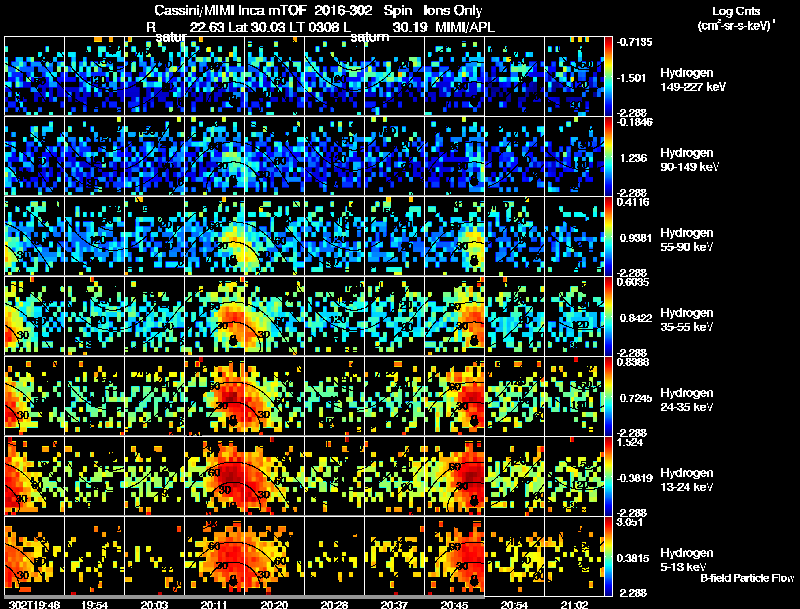
Task: Click the '0.9381' color scale value
Action: (635, 238)
